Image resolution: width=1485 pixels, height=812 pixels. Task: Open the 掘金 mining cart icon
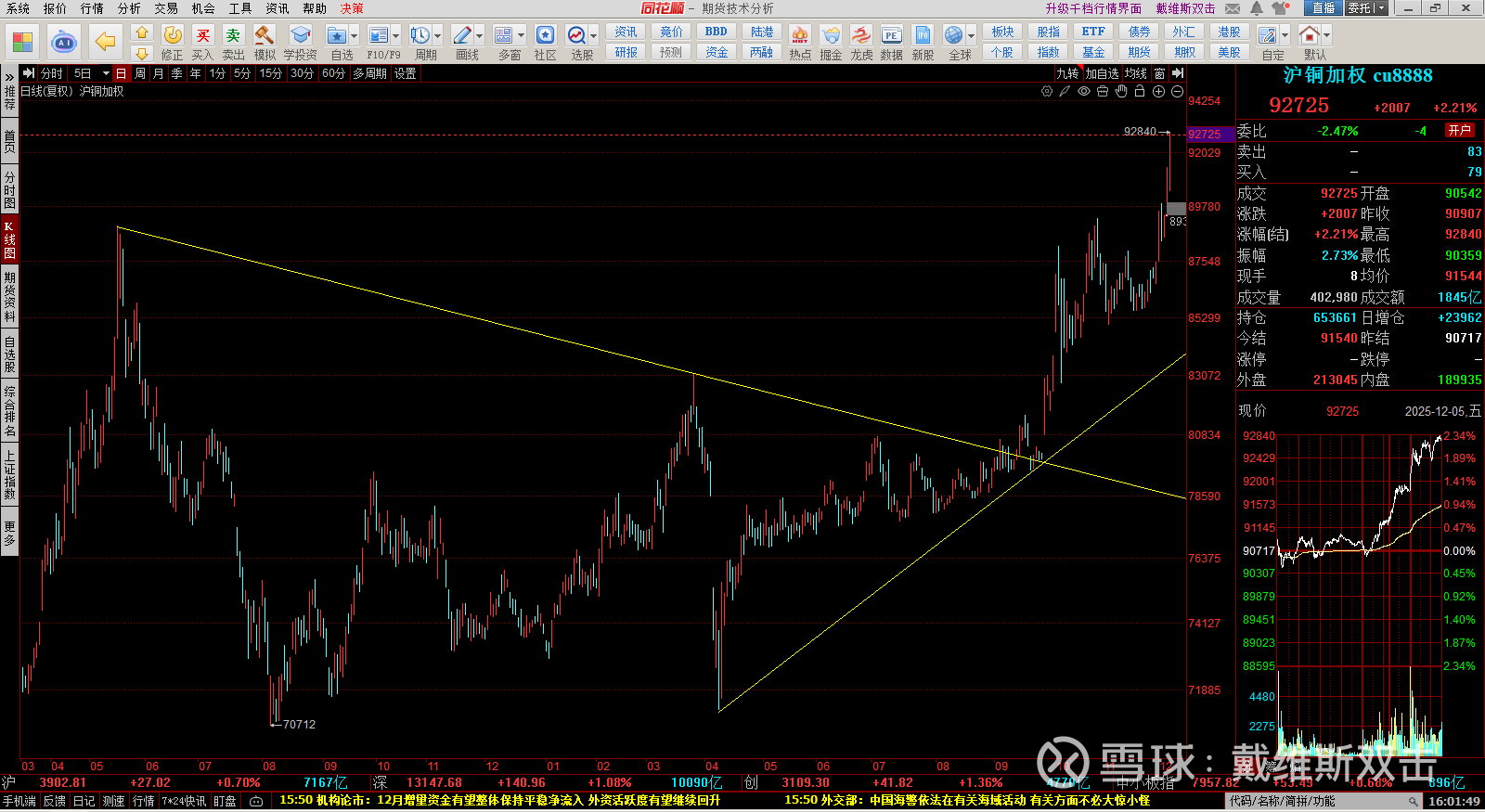click(x=831, y=43)
